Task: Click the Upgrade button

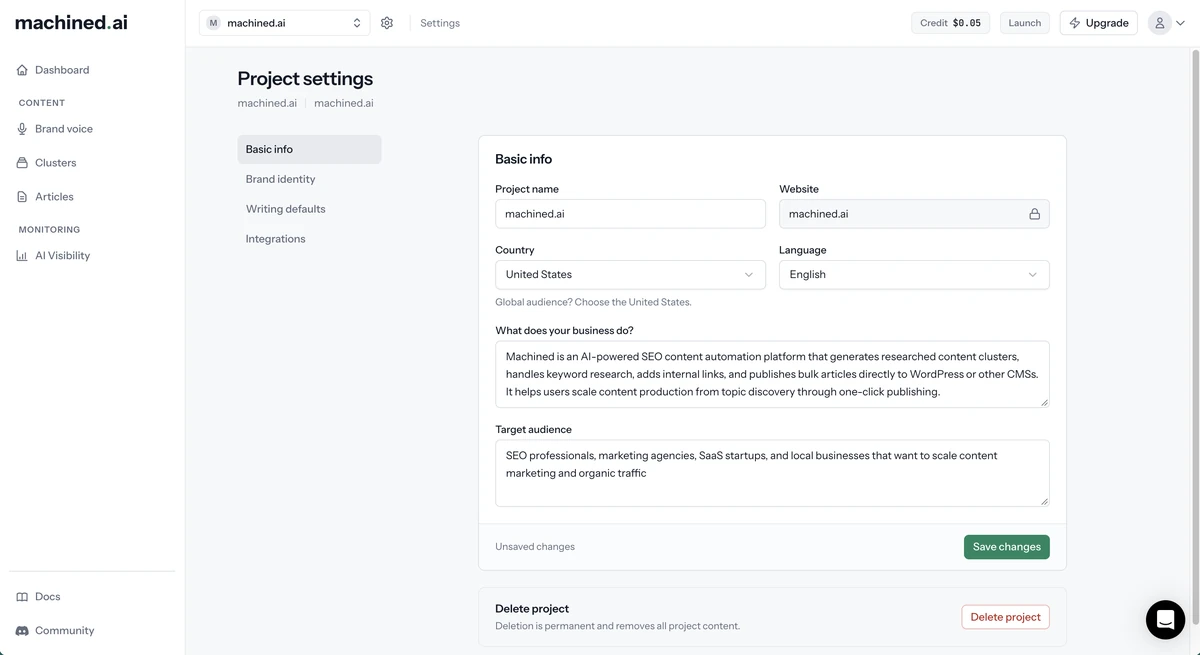Action: click(x=1098, y=23)
